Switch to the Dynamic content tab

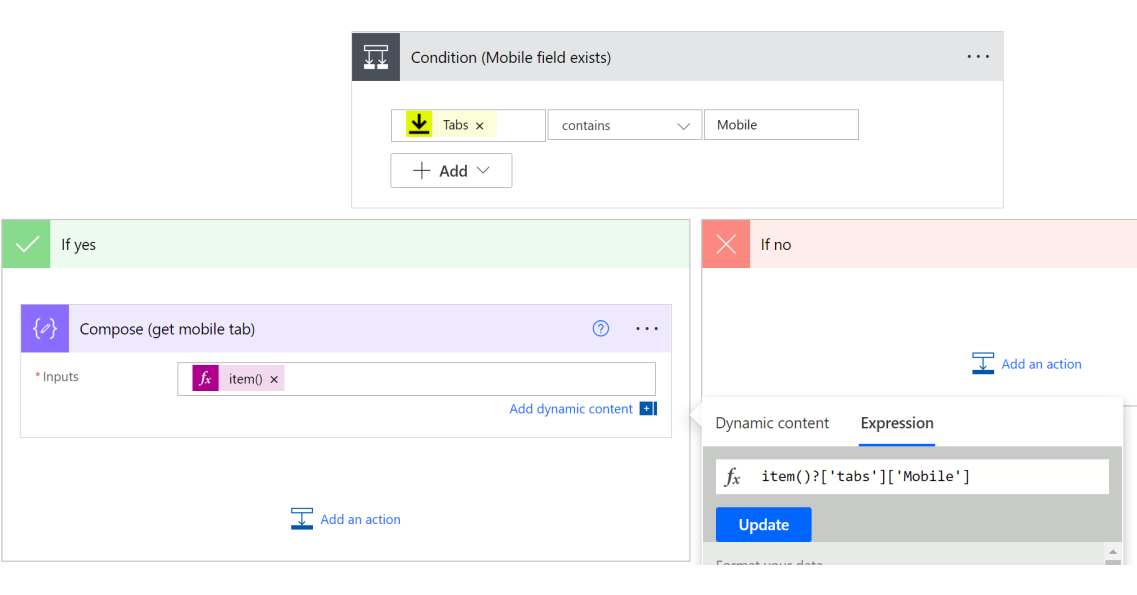coord(771,423)
